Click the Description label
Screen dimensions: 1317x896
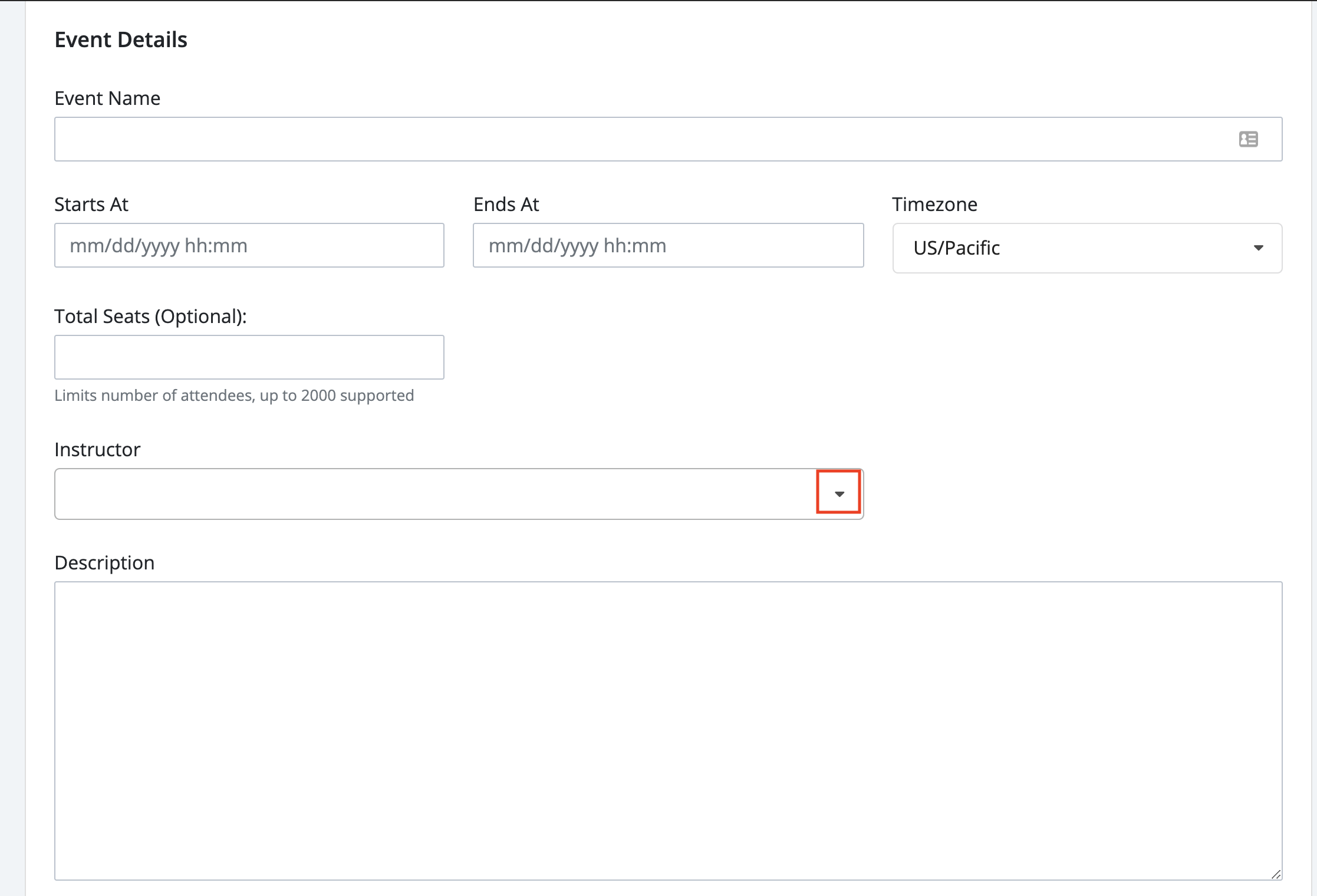(x=104, y=563)
